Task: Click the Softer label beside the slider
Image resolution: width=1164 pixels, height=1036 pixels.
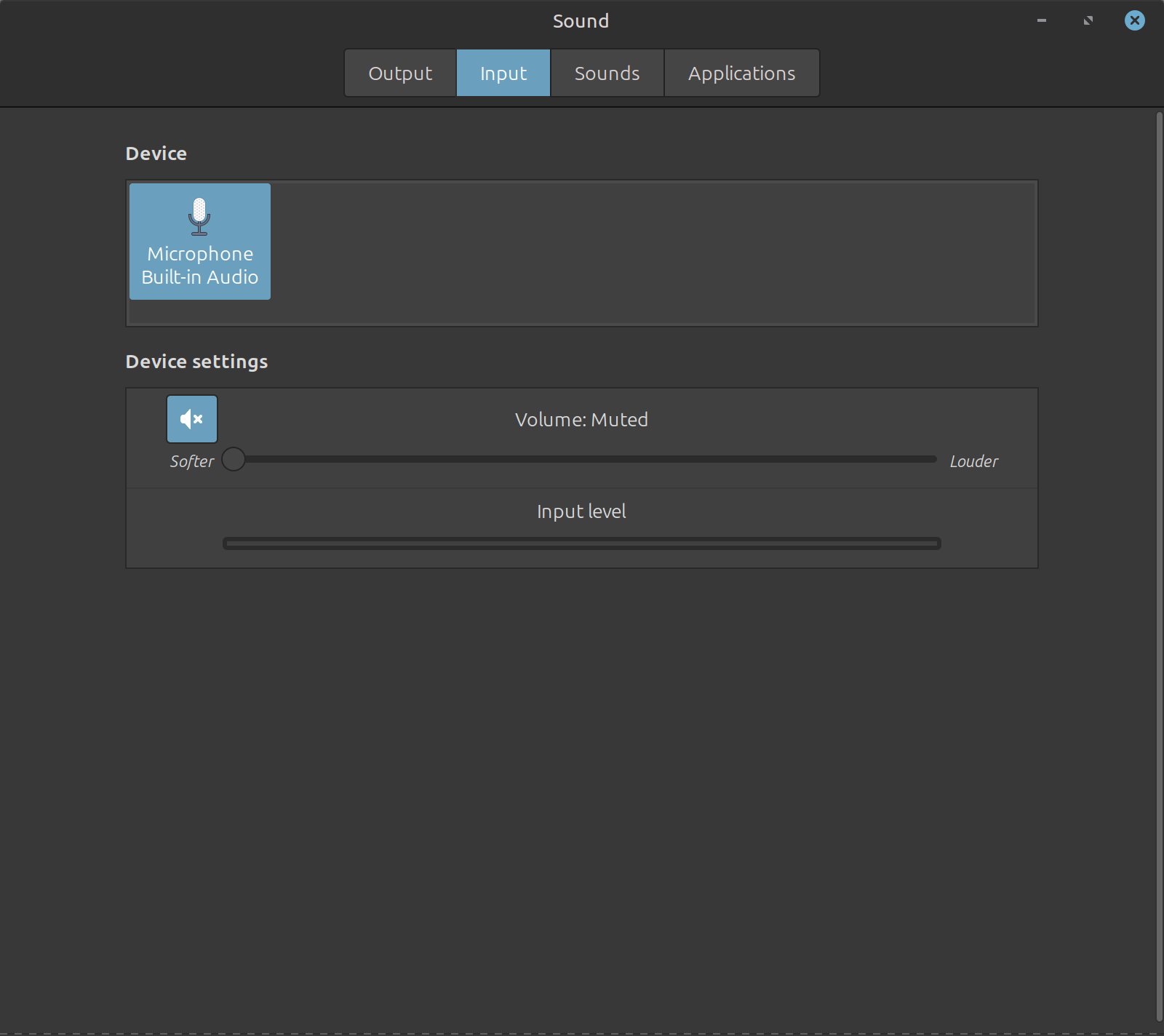Action: (x=191, y=461)
